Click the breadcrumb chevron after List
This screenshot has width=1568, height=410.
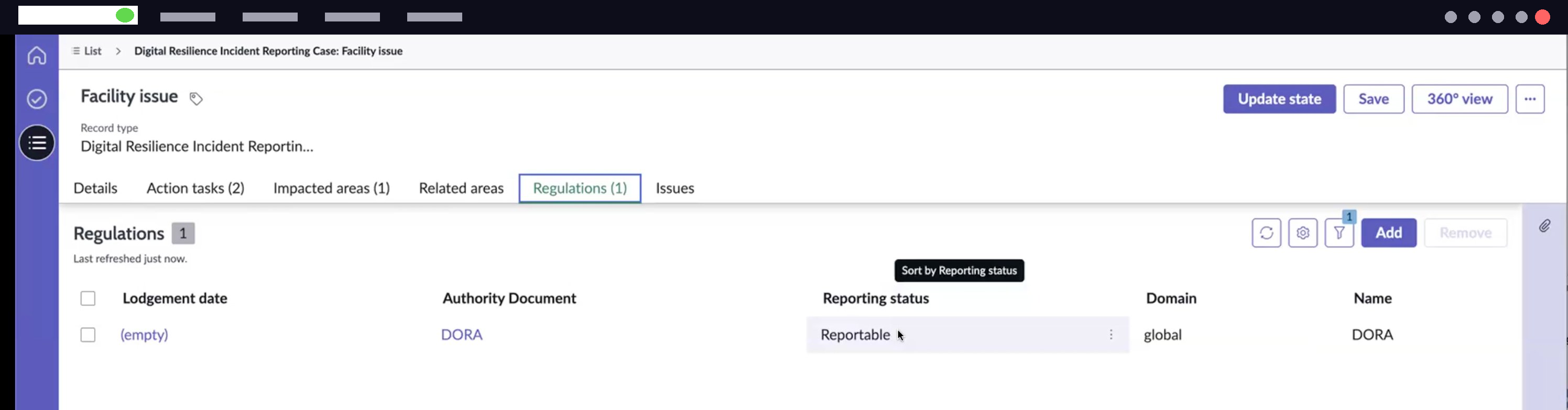coord(118,51)
